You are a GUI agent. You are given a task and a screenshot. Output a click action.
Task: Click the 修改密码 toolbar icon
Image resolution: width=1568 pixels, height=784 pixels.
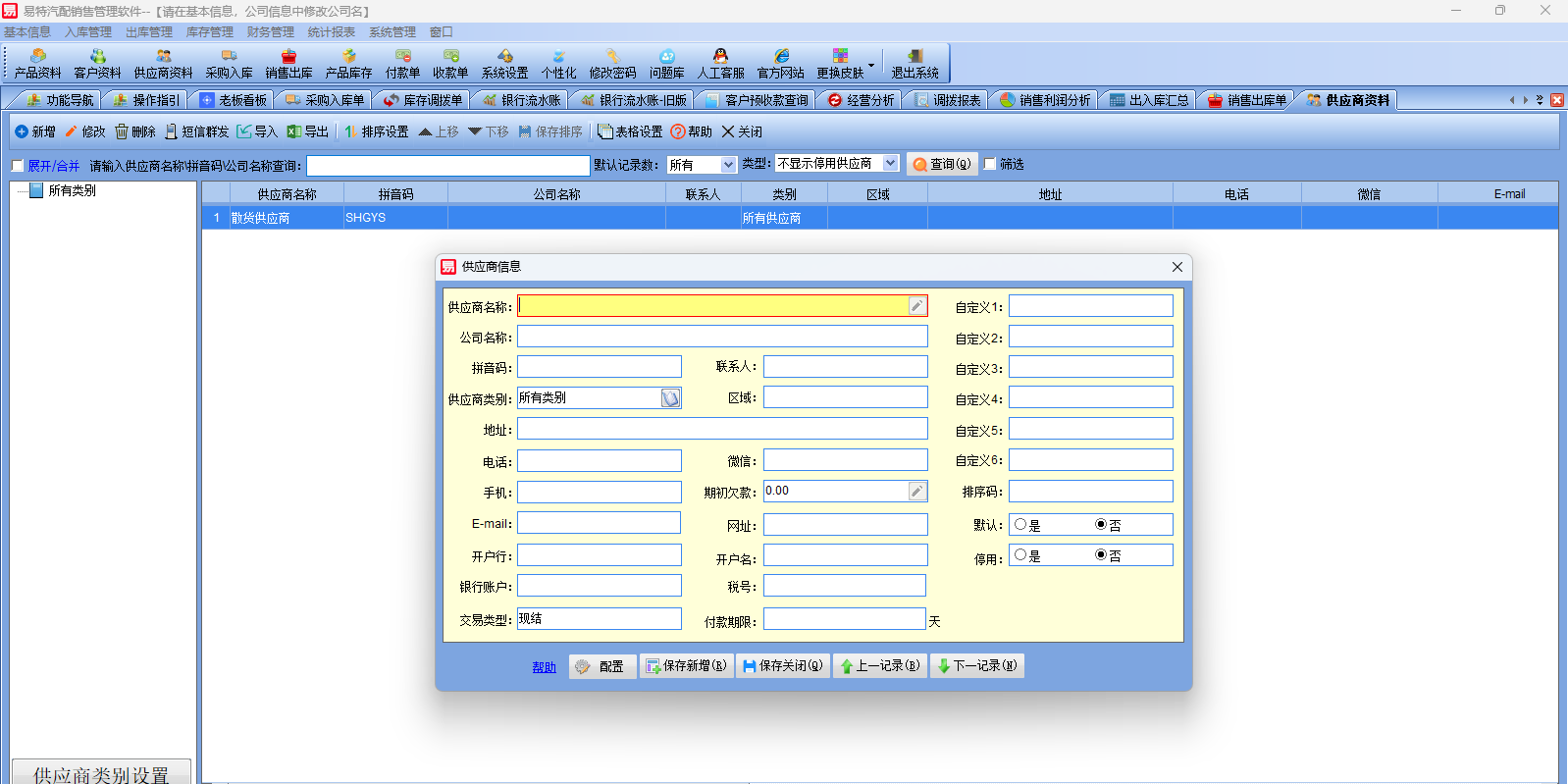612,64
